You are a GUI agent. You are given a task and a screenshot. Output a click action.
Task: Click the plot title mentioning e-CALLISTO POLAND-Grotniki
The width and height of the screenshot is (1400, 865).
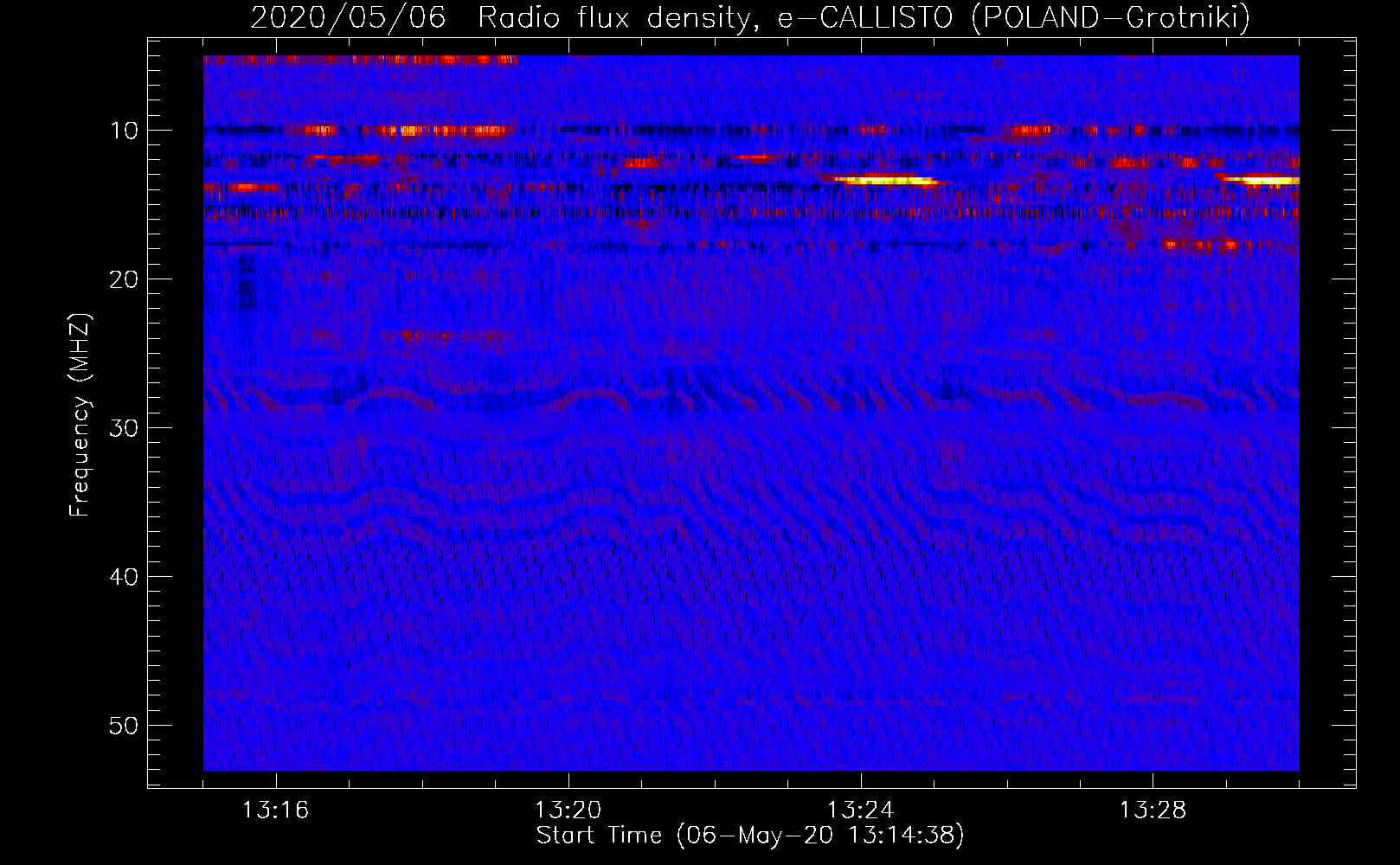coord(750,16)
